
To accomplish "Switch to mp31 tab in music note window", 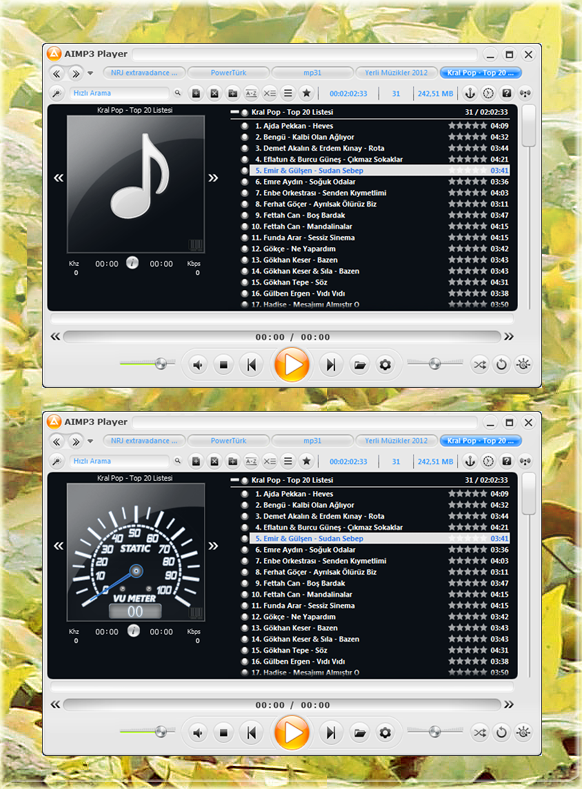I will tap(312, 73).
